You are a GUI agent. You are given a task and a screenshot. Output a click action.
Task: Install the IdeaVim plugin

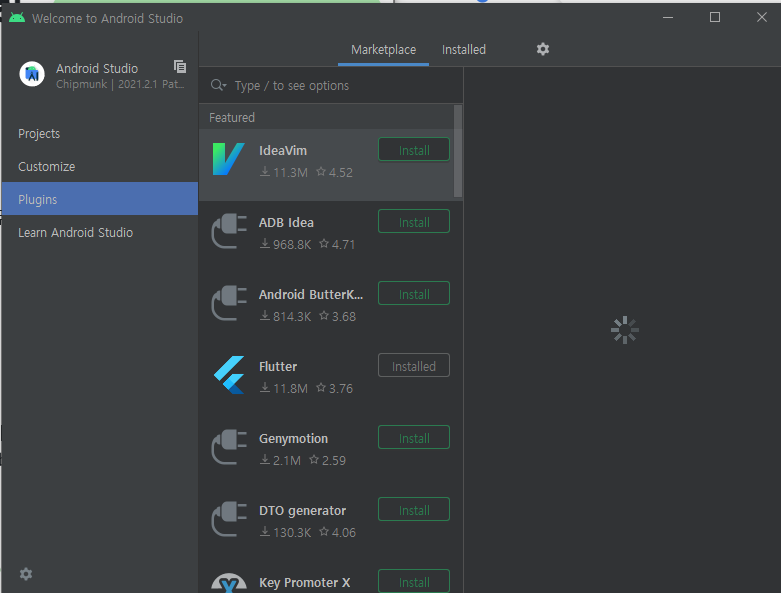pyautogui.click(x=414, y=150)
